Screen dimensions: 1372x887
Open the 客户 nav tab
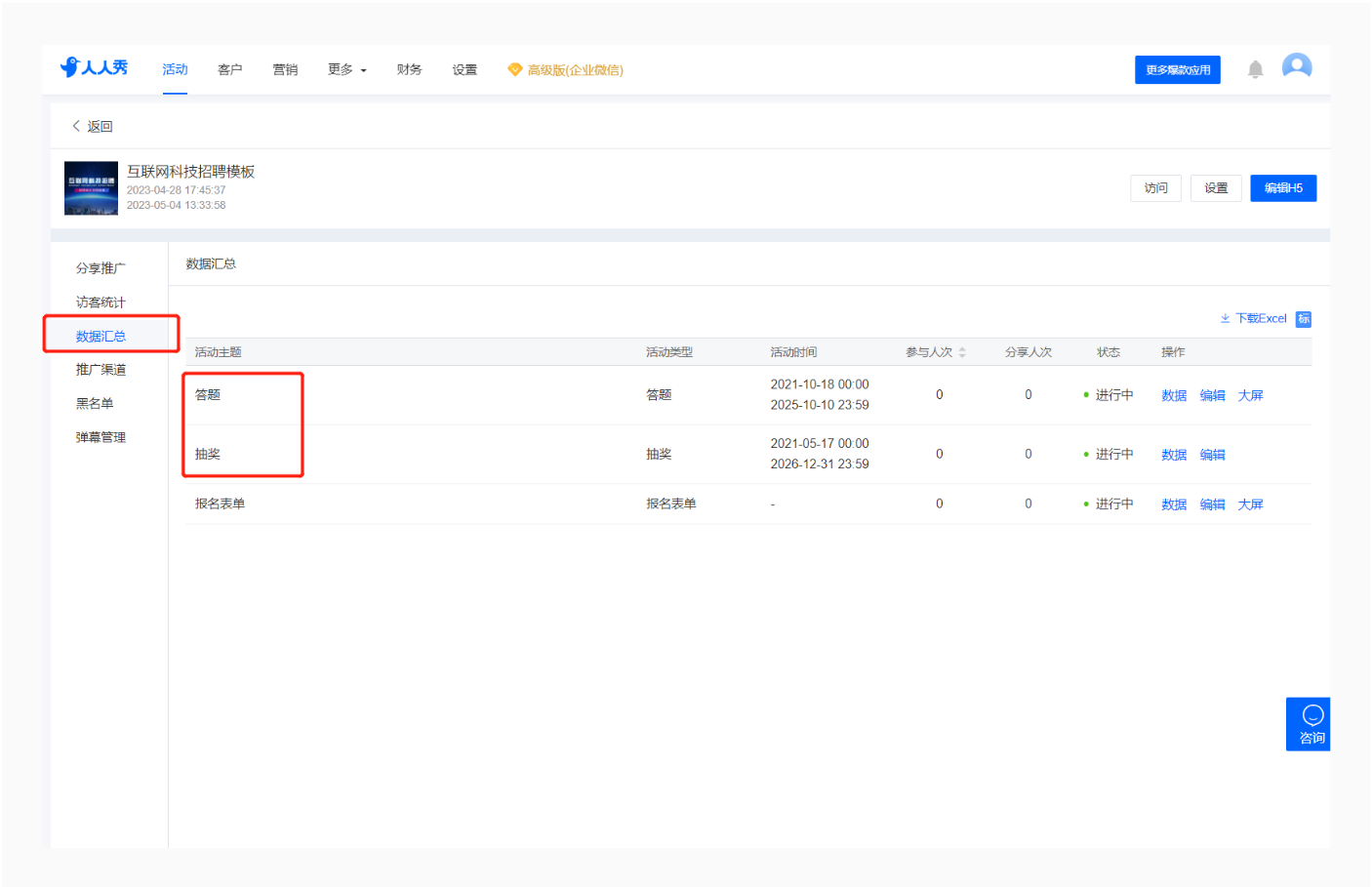pyautogui.click(x=230, y=69)
